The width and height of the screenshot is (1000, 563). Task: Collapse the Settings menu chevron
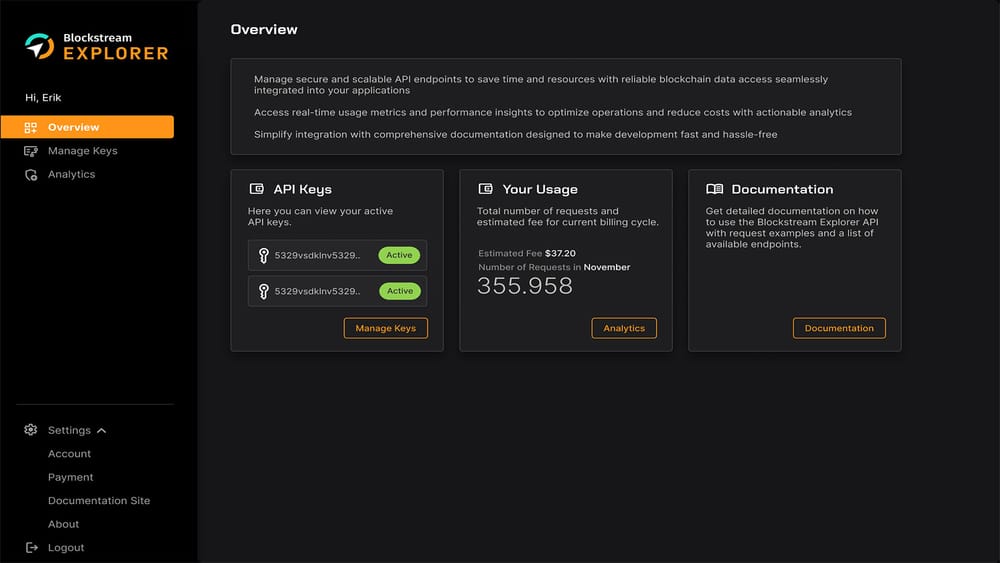point(101,431)
